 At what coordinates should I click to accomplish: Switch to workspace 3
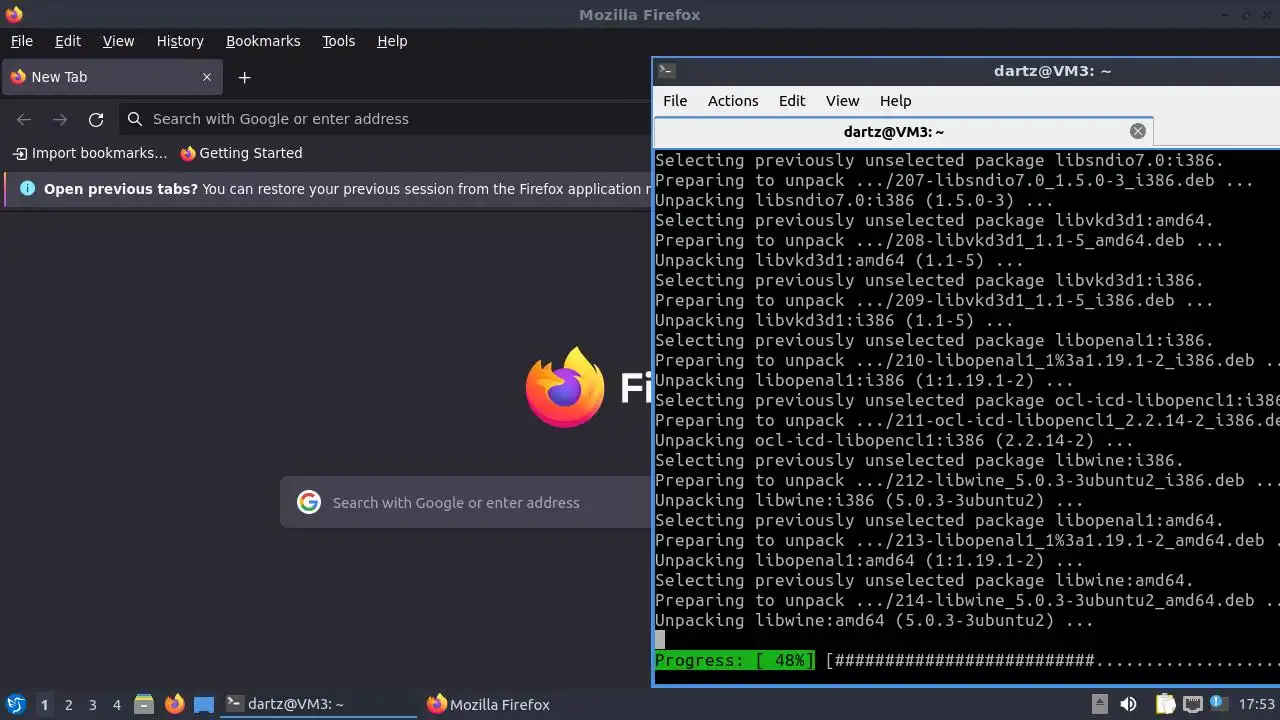click(x=92, y=705)
